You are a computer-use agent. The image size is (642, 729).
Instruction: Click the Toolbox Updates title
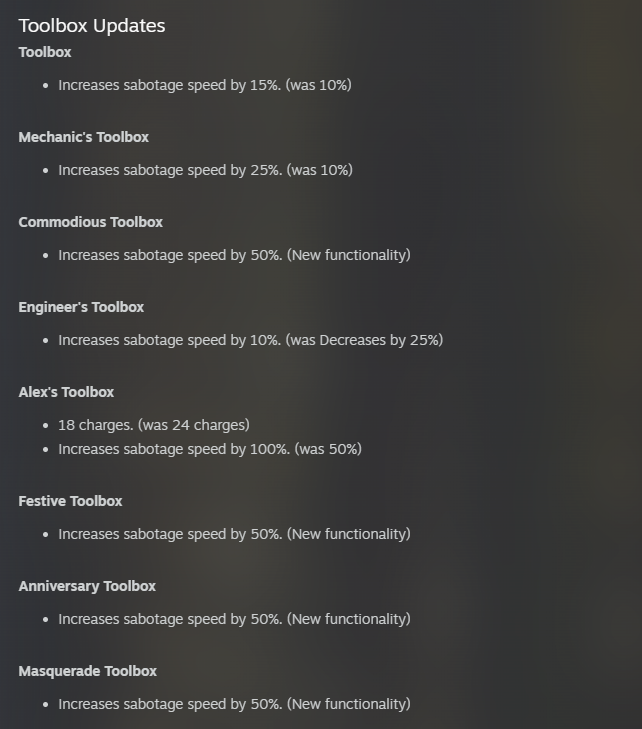click(x=92, y=26)
